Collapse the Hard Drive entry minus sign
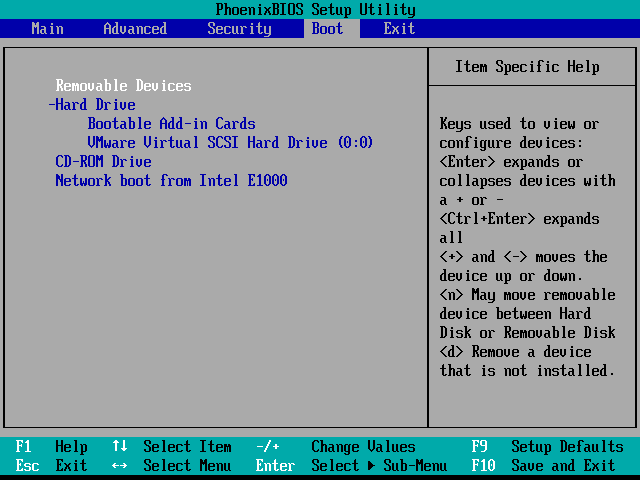Viewport: 640px width, 480px height. tap(51, 105)
